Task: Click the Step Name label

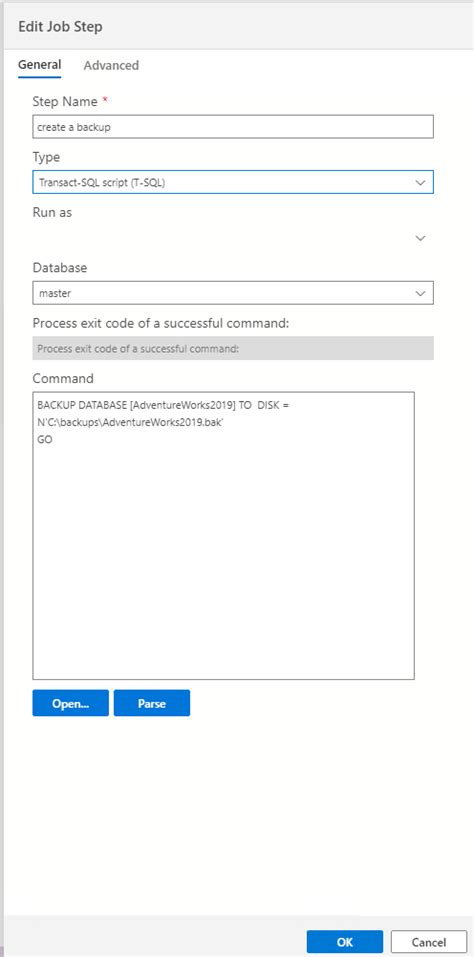Action: (63, 101)
